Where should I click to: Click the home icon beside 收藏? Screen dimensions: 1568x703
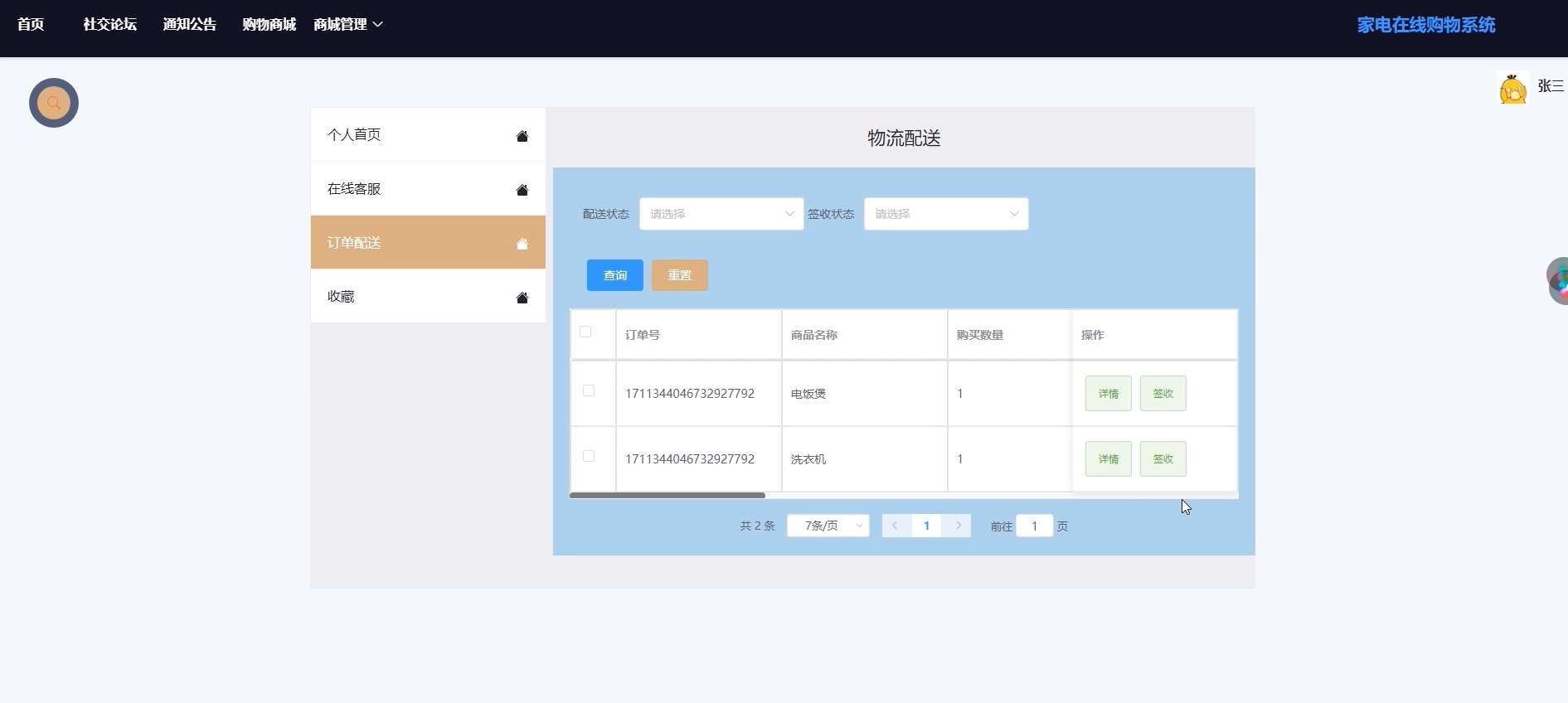pyautogui.click(x=522, y=298)
